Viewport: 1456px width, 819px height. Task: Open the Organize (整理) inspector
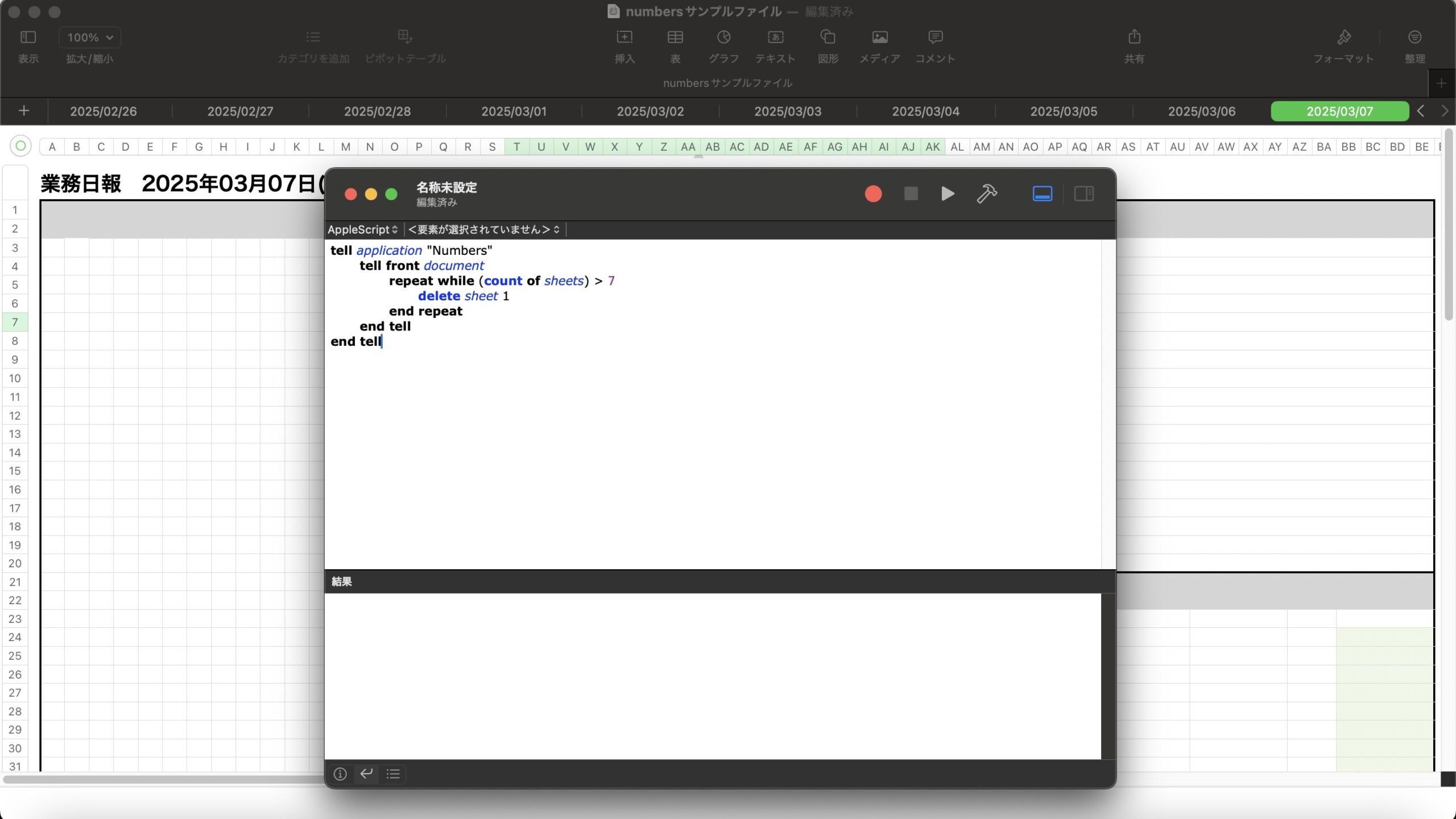click(1415, 38)
